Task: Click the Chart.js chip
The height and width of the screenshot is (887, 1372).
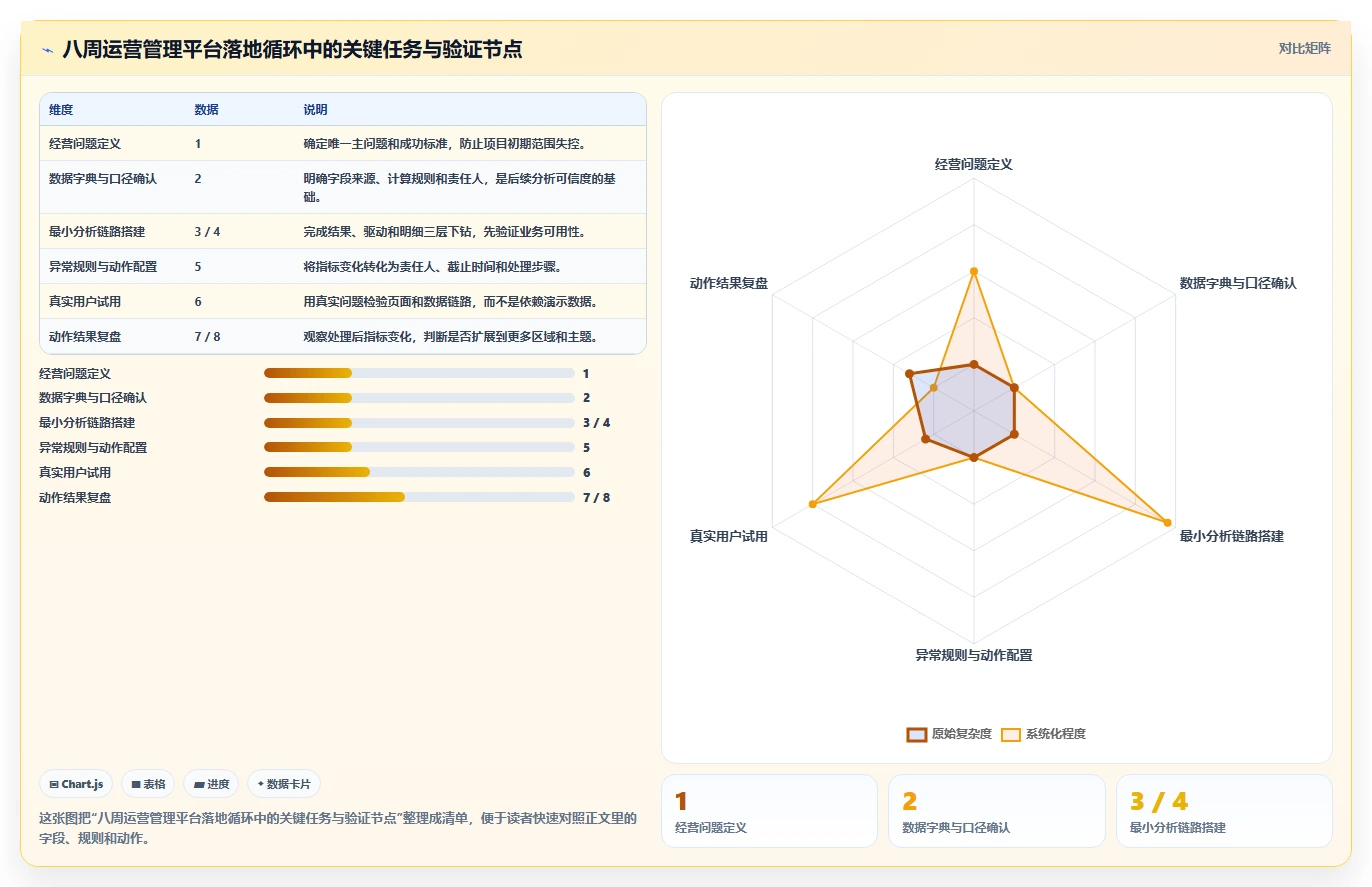Action: click(x=77, y=784)
